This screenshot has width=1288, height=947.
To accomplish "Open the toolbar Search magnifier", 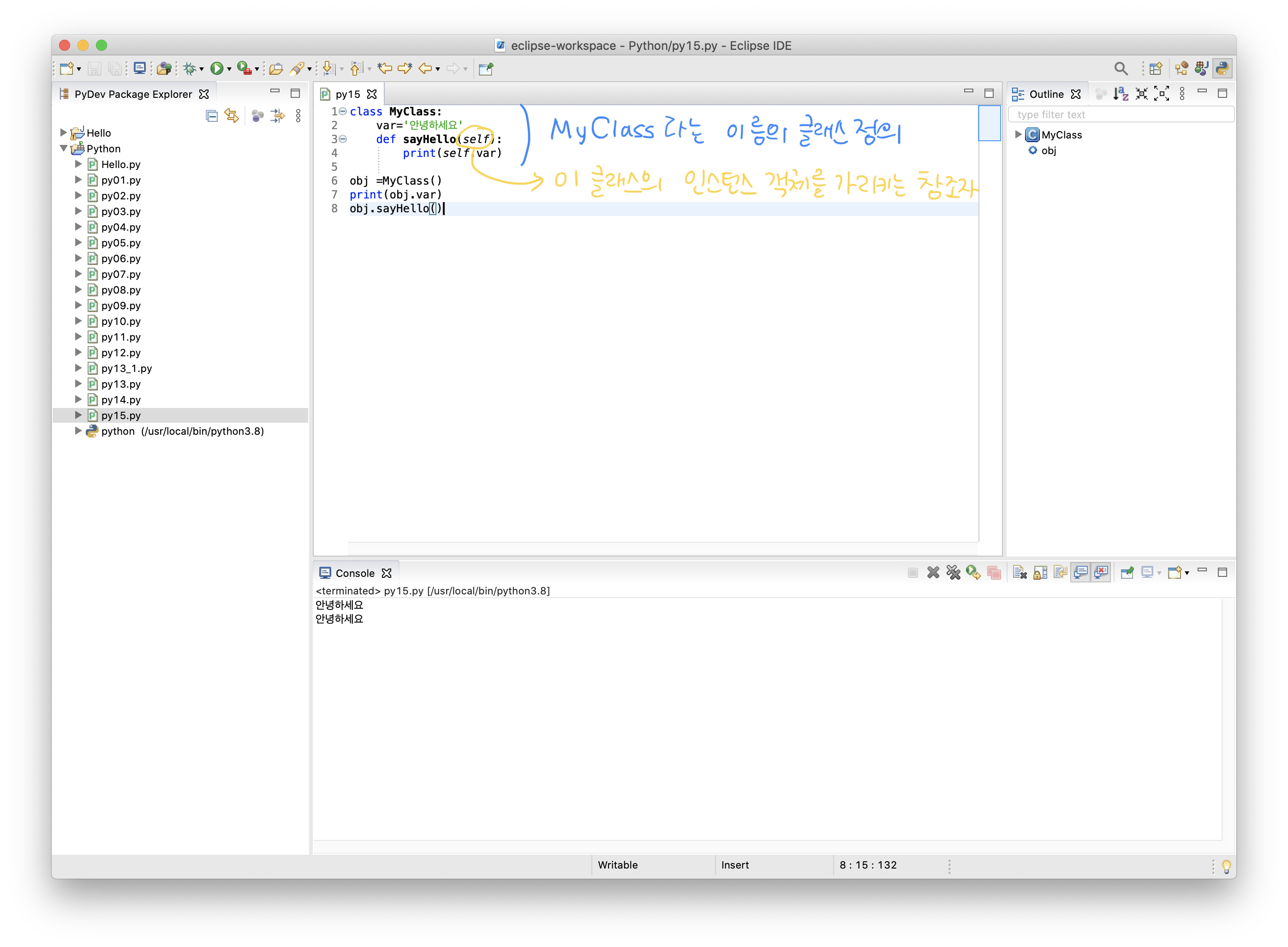I will tap(1121, 69).
